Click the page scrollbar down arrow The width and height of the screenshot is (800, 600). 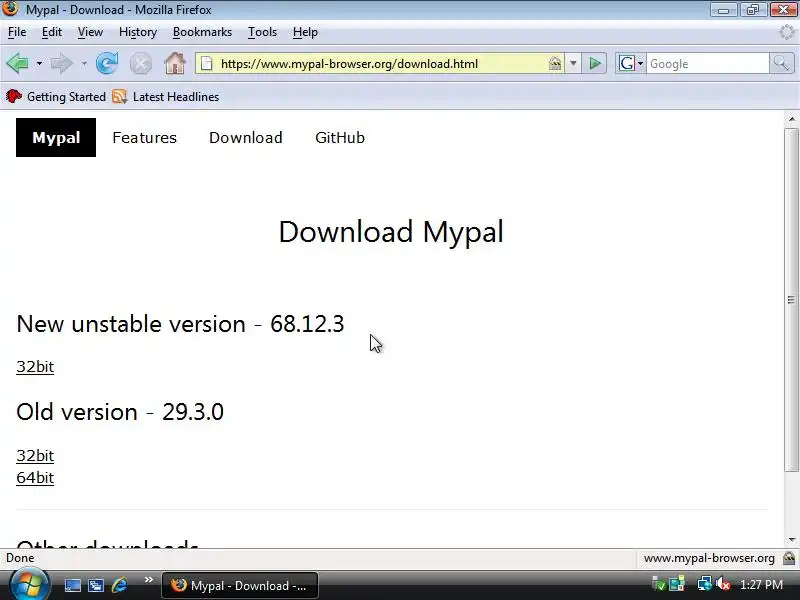pyautogui.click(x=791, y=540)
